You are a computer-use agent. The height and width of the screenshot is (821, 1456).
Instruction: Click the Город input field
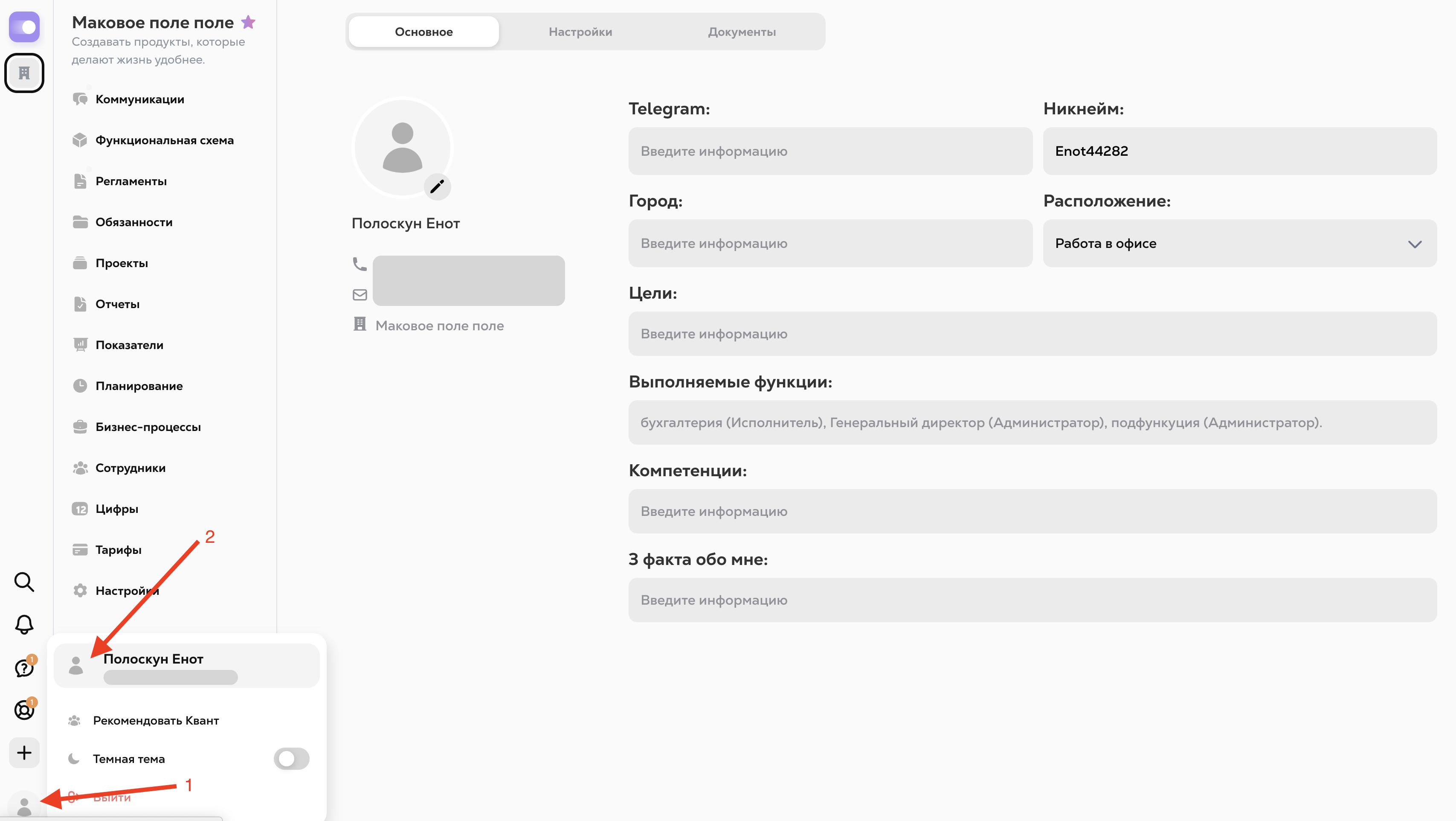tap(830, 243)
